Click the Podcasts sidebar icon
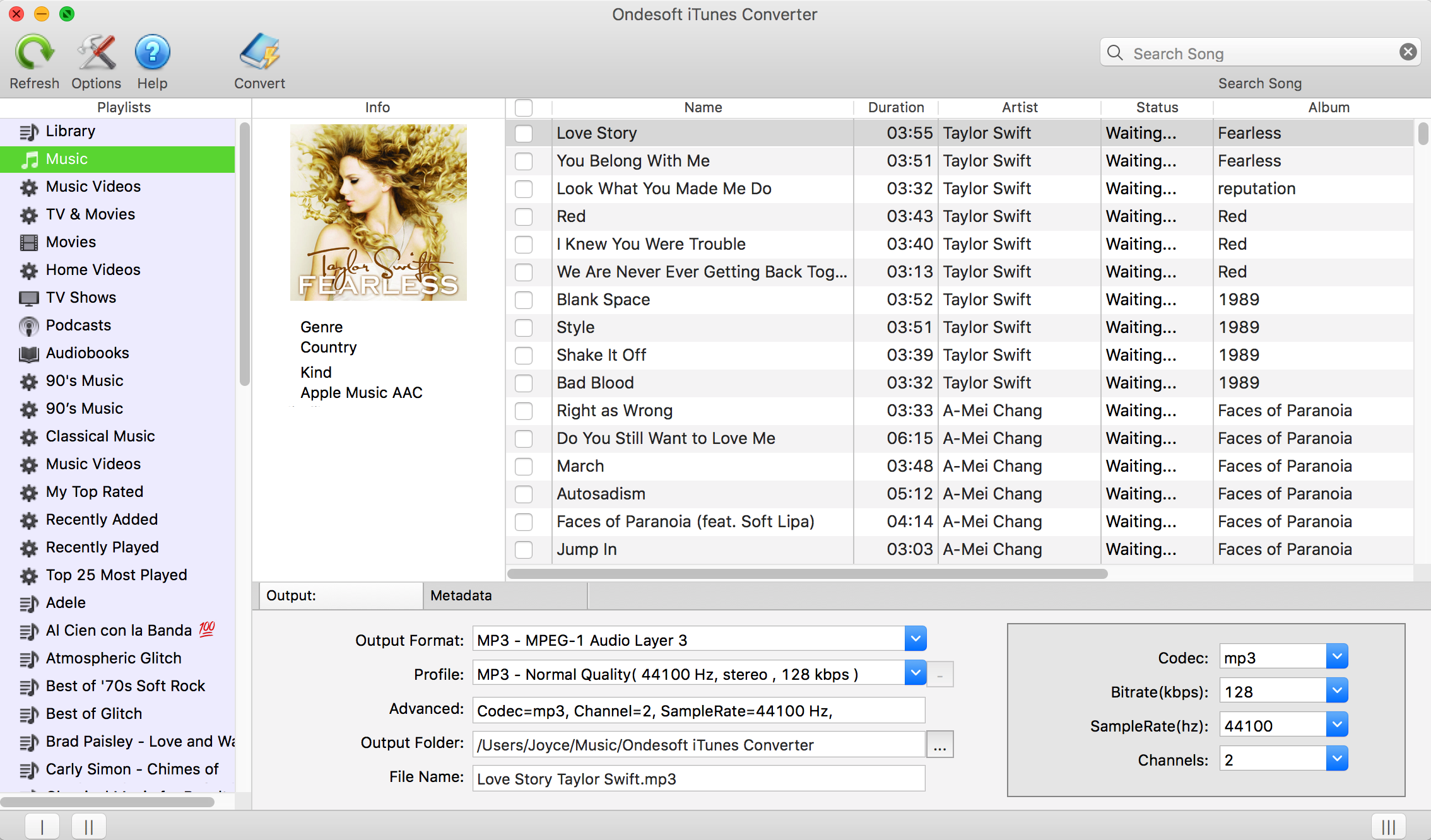1431x840 pixels. [28, 325]
